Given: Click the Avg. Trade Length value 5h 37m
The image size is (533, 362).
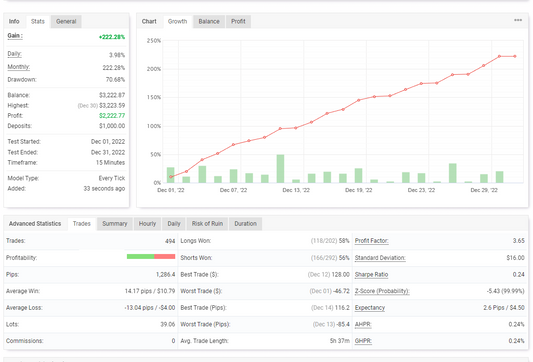Looking at the screenshot, I should 340,341.
